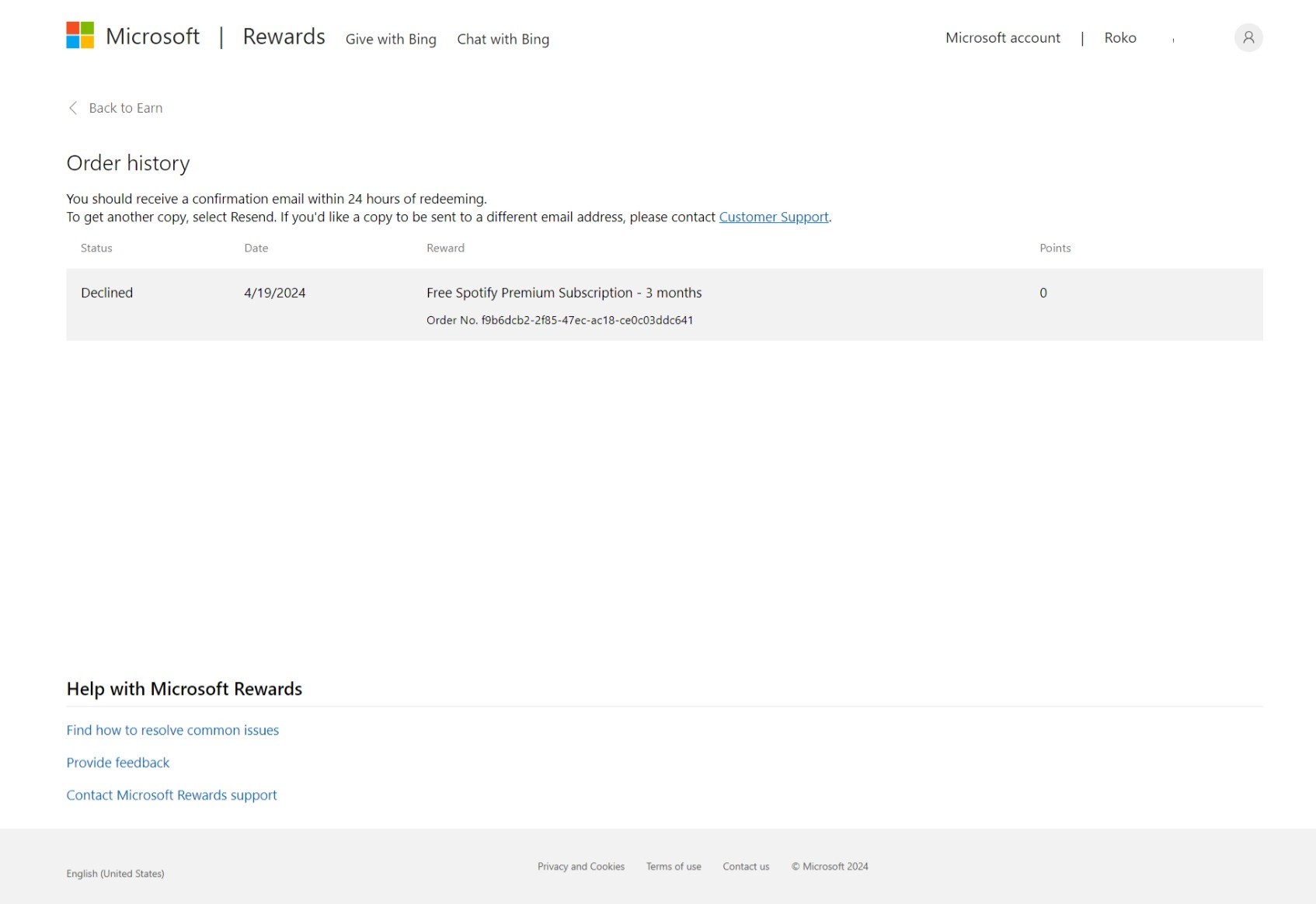Go Back to Earn
The height and width of the screenshot is (904, 1316).
coord(125,108)
